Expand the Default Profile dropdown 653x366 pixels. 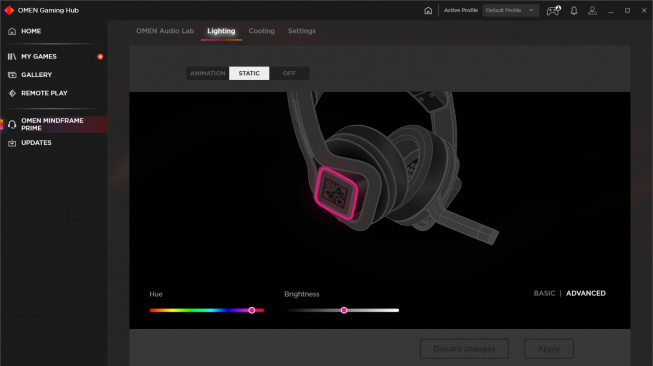(511, 10)
